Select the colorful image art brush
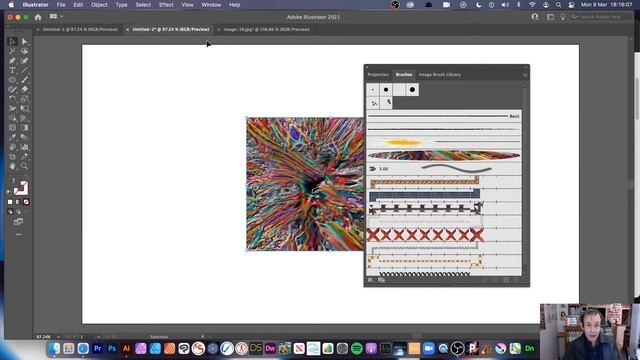This screenshot has height=360, width=640. tap(444, 156)
